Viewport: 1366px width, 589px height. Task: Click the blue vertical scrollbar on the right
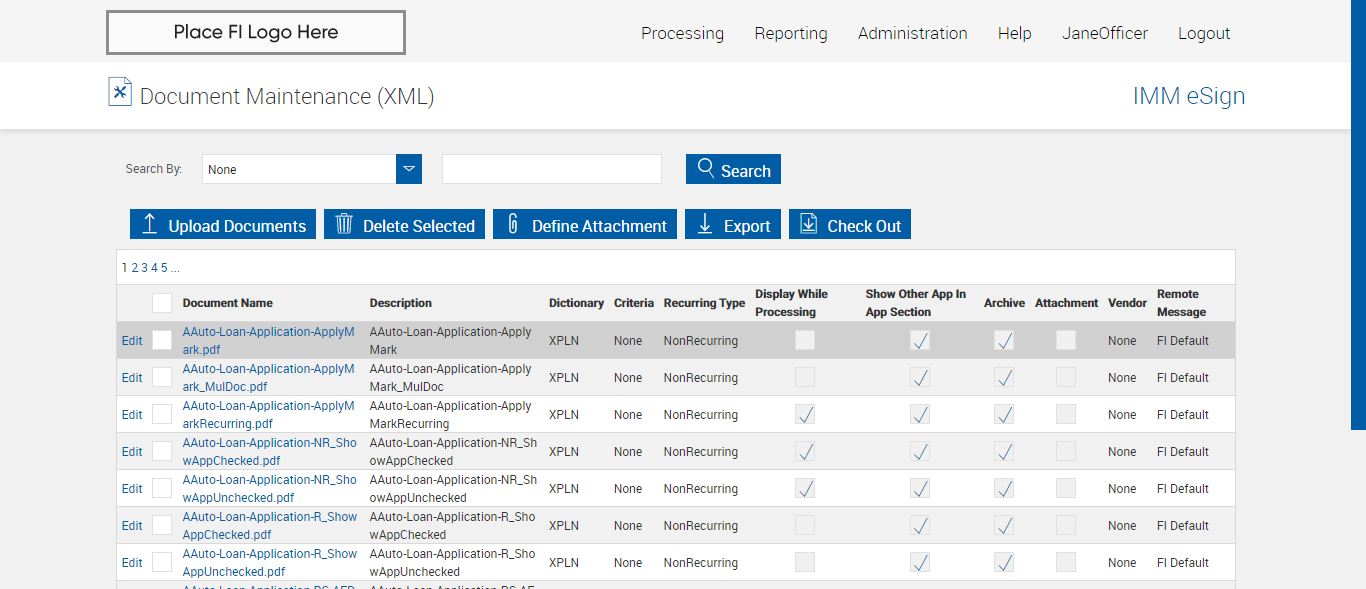click(x=1358, y=215)
